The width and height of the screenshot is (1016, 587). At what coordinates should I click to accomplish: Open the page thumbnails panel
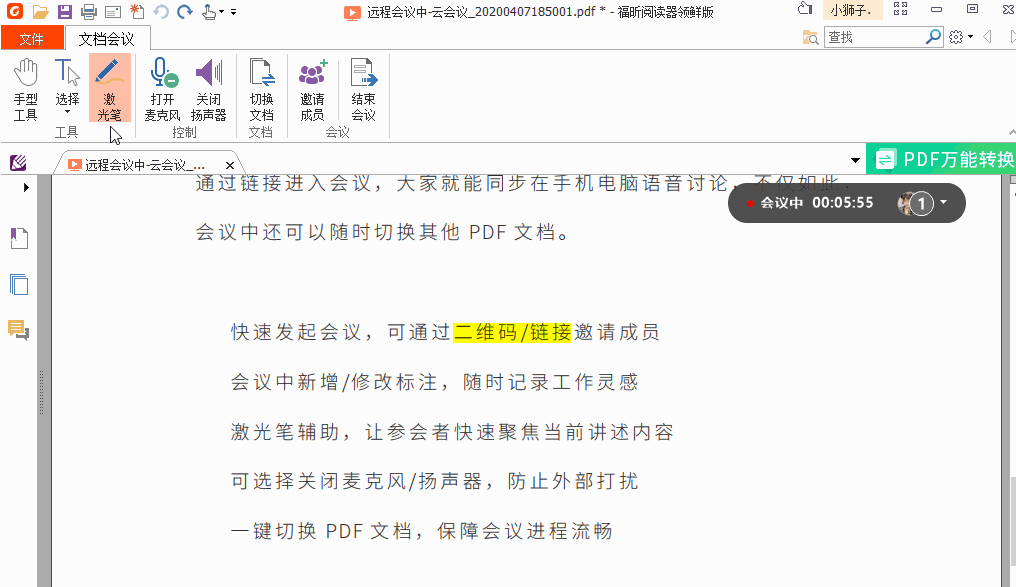(x=17, y=285)
